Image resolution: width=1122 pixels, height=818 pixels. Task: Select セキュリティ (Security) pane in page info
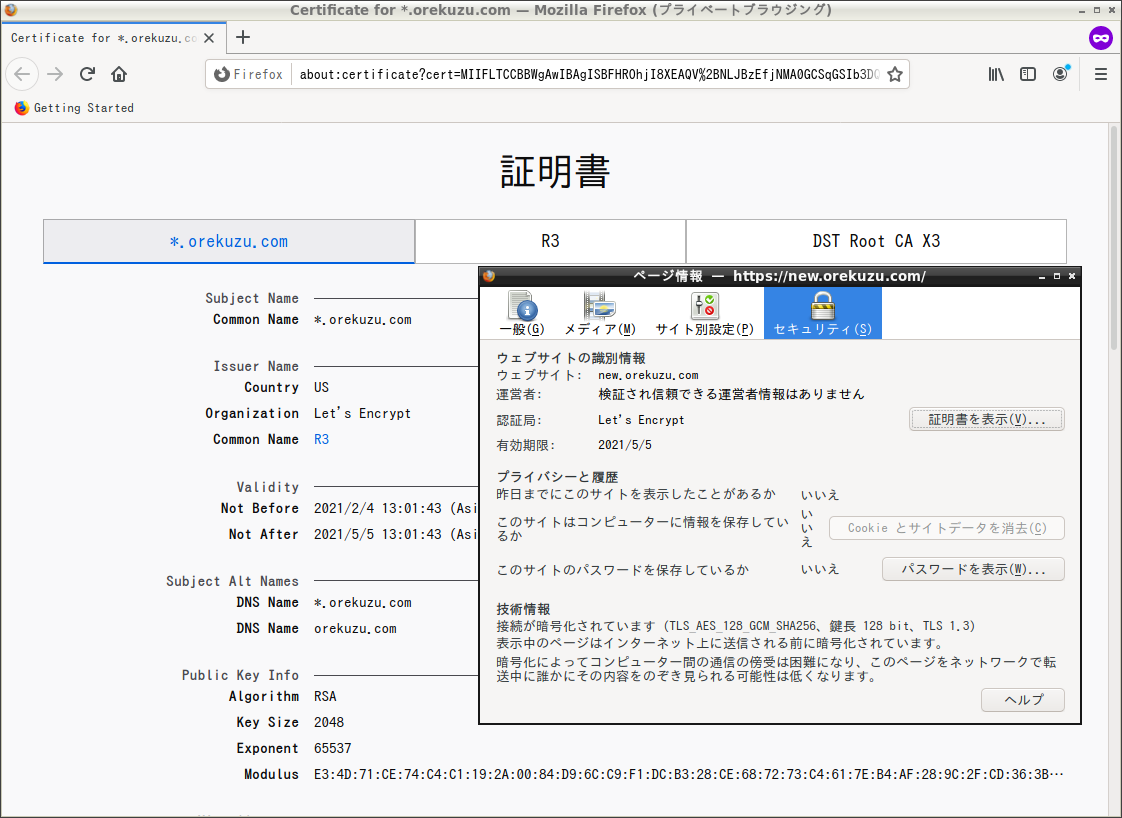click(823, 313)
